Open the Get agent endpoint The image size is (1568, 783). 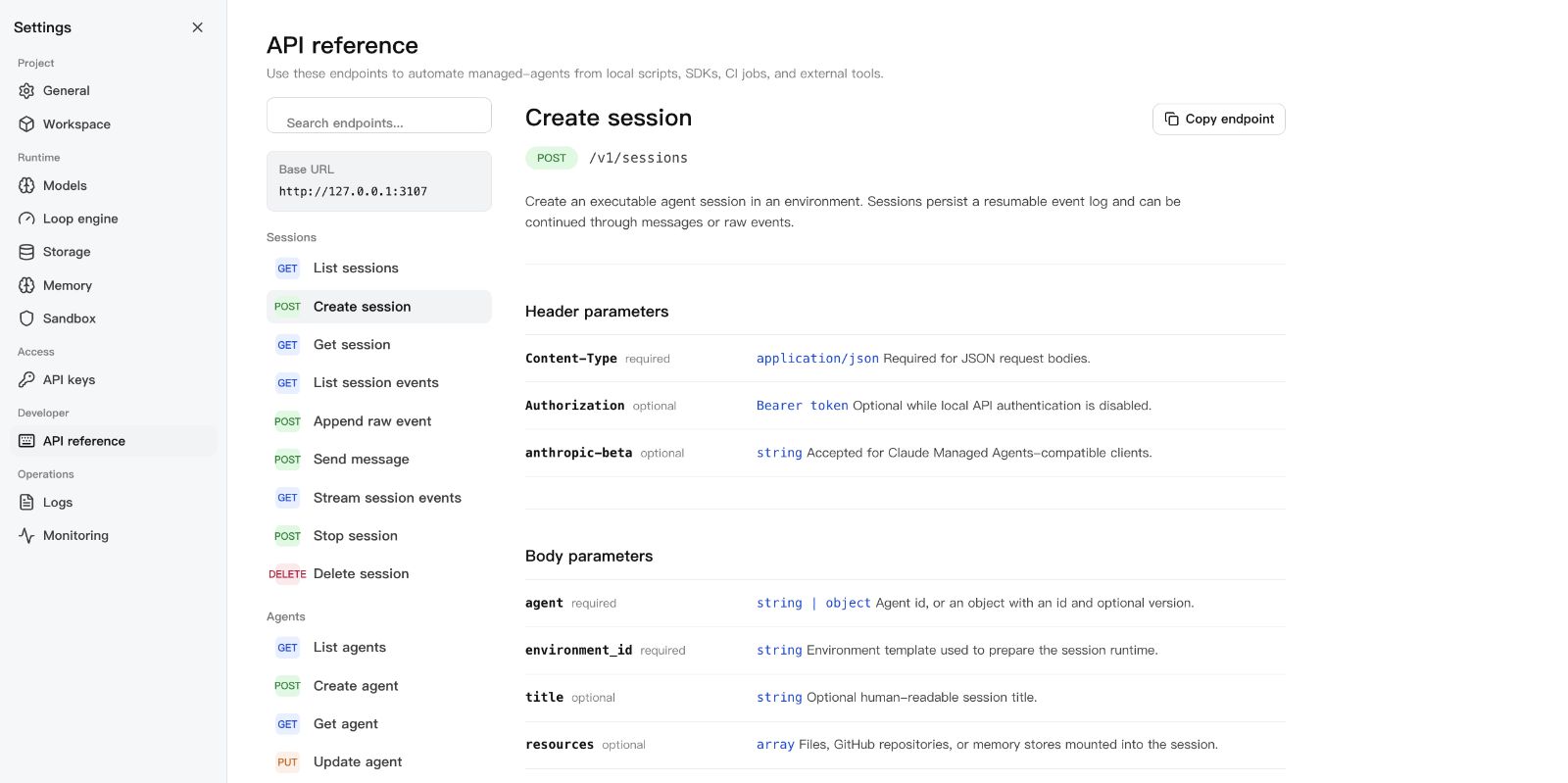(x=379, y=724)
